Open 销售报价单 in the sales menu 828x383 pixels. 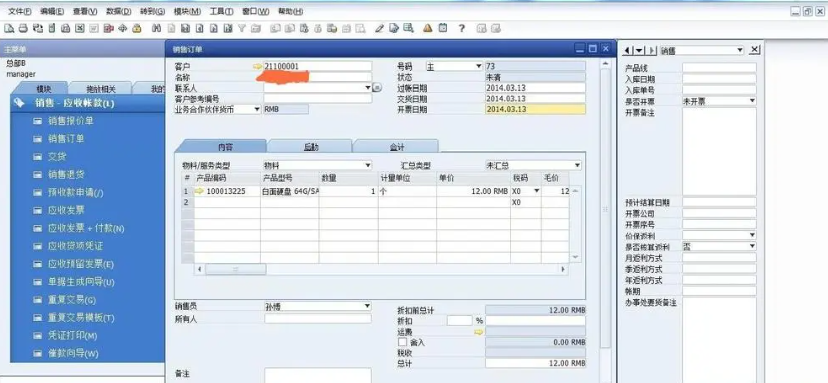(x=71, y=121)
